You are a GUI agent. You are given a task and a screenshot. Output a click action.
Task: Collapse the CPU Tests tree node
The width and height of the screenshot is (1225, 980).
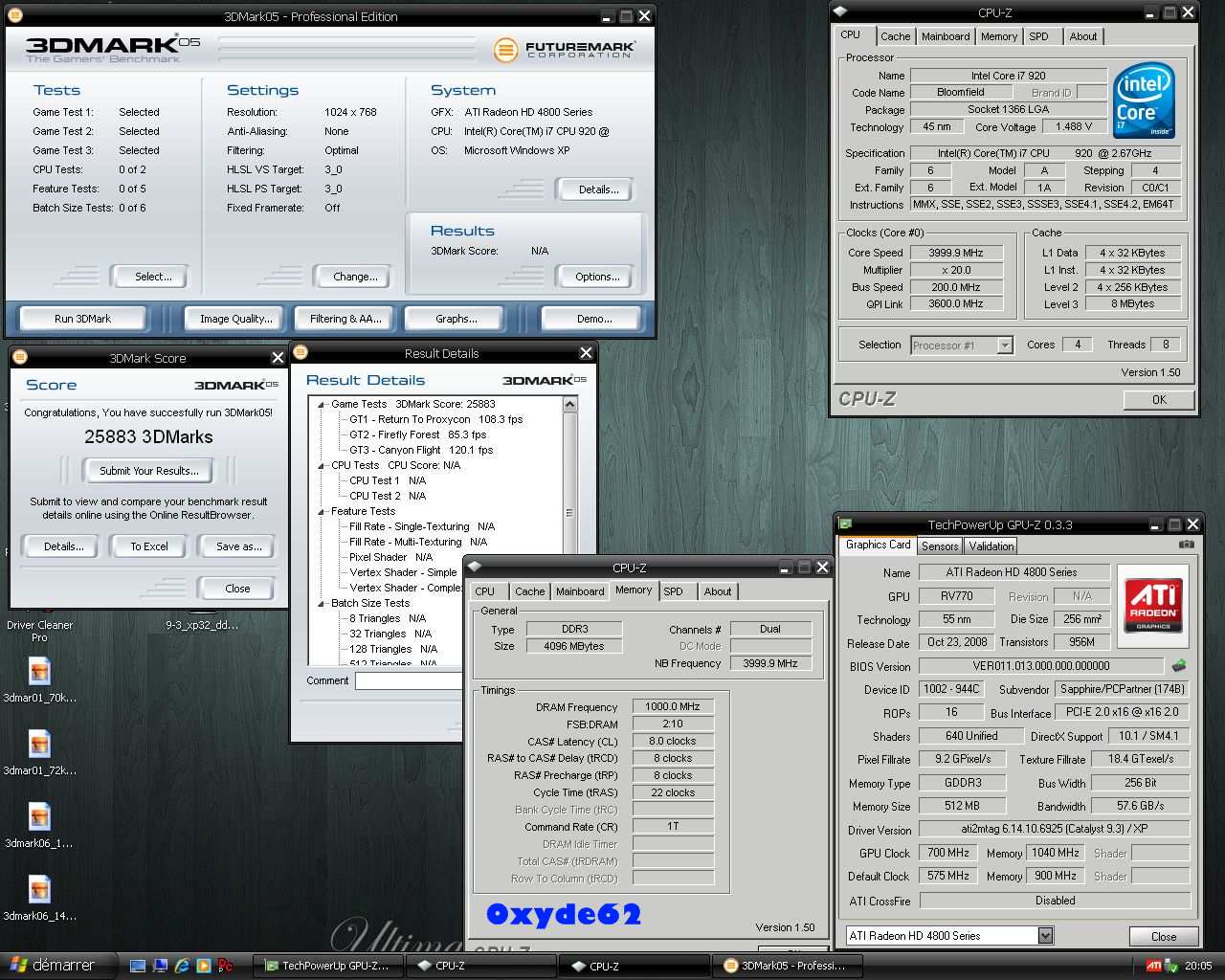pos(323,465)
